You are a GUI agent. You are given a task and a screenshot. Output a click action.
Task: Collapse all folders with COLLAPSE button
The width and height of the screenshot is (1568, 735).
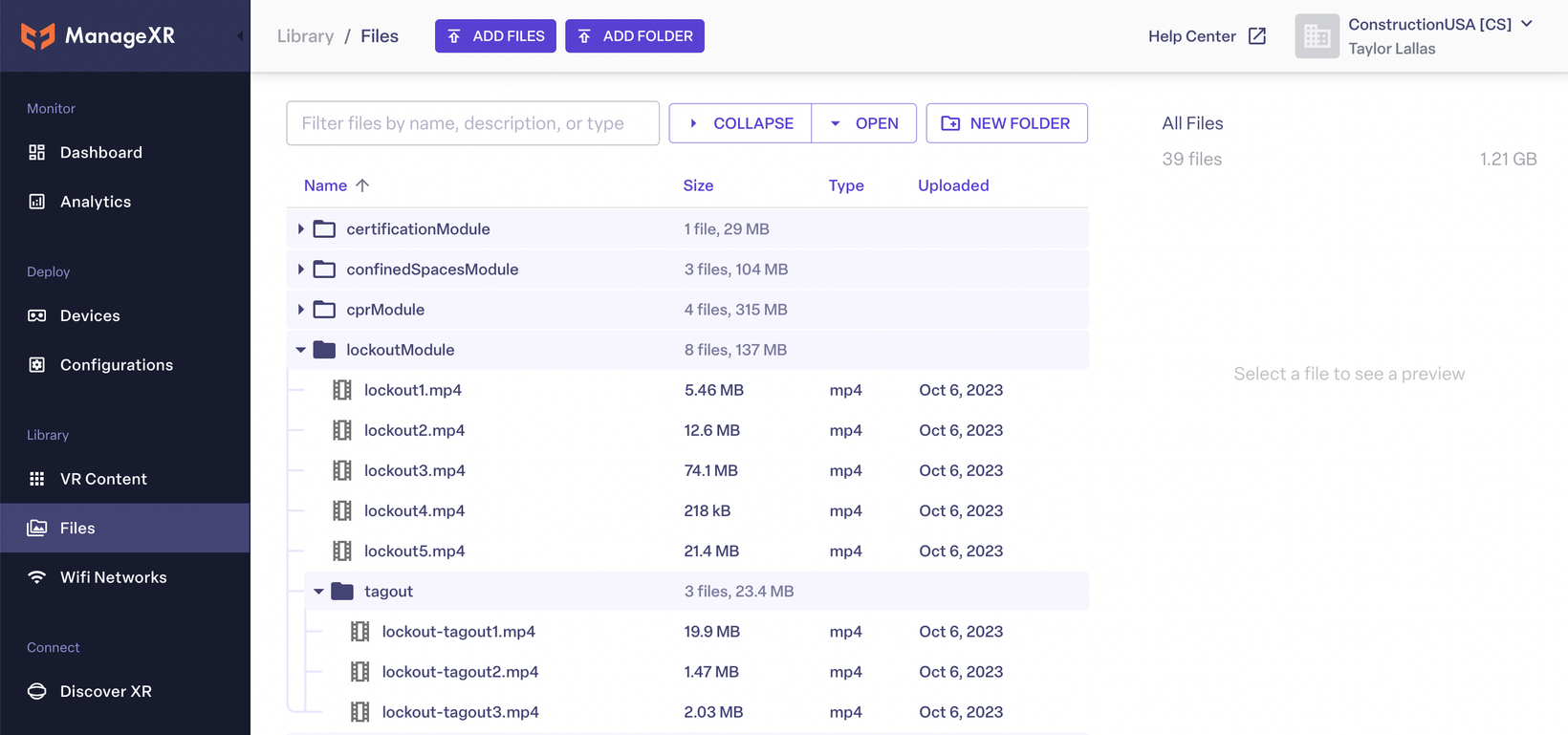pyautogui.click(x=740, y=123)
